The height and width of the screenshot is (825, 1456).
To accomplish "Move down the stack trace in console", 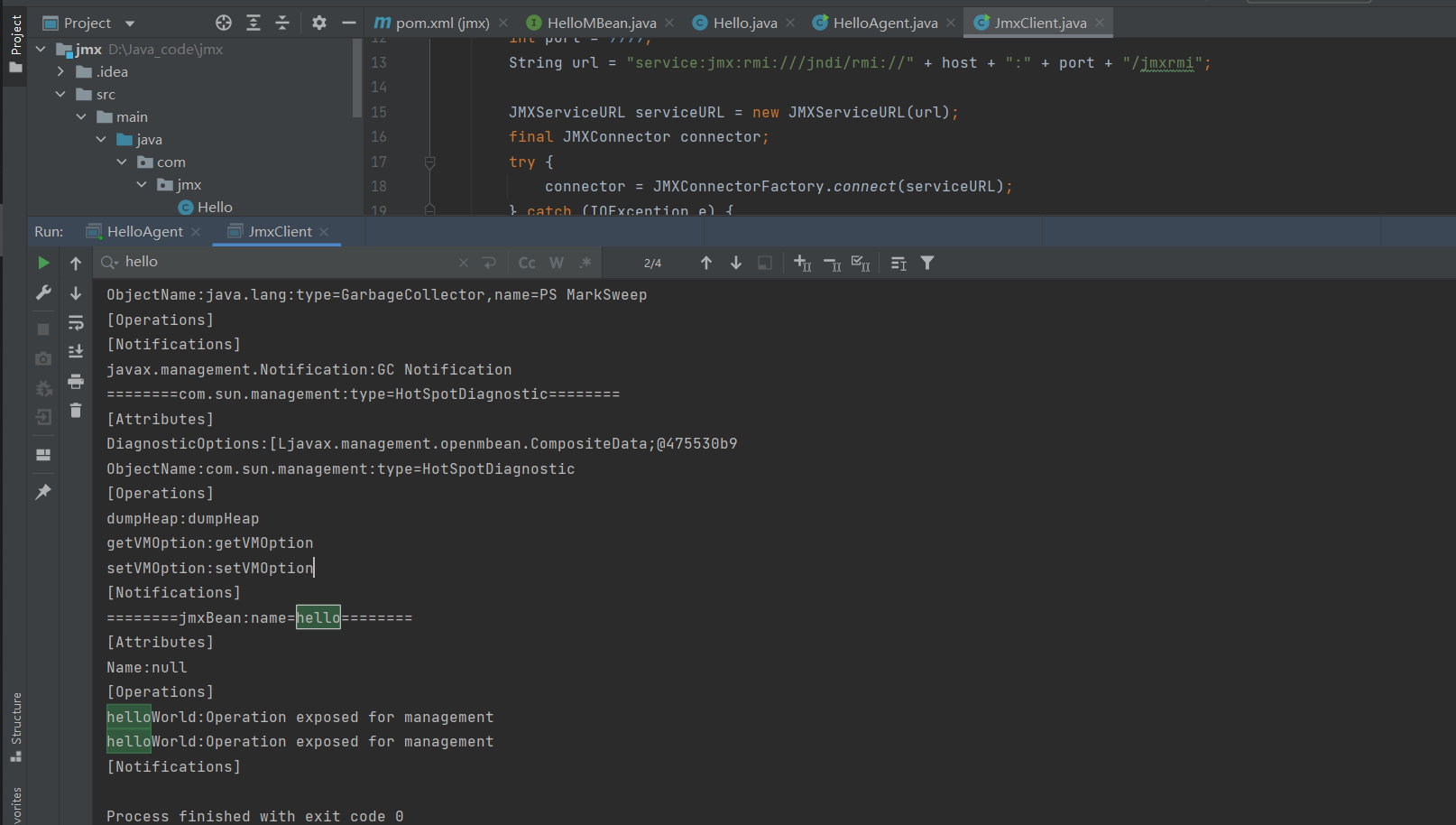I will click(76, 292).
